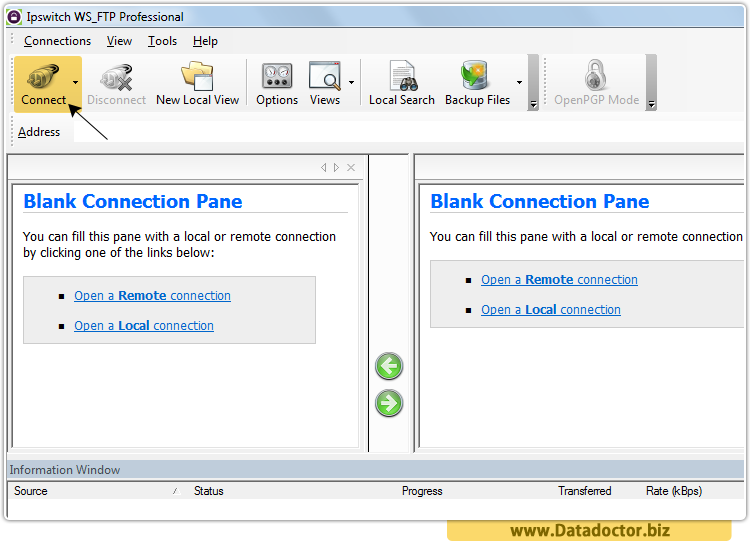Close the left connection pane
The width and height of the screenshot is (750, 541).
pos(351,167)
